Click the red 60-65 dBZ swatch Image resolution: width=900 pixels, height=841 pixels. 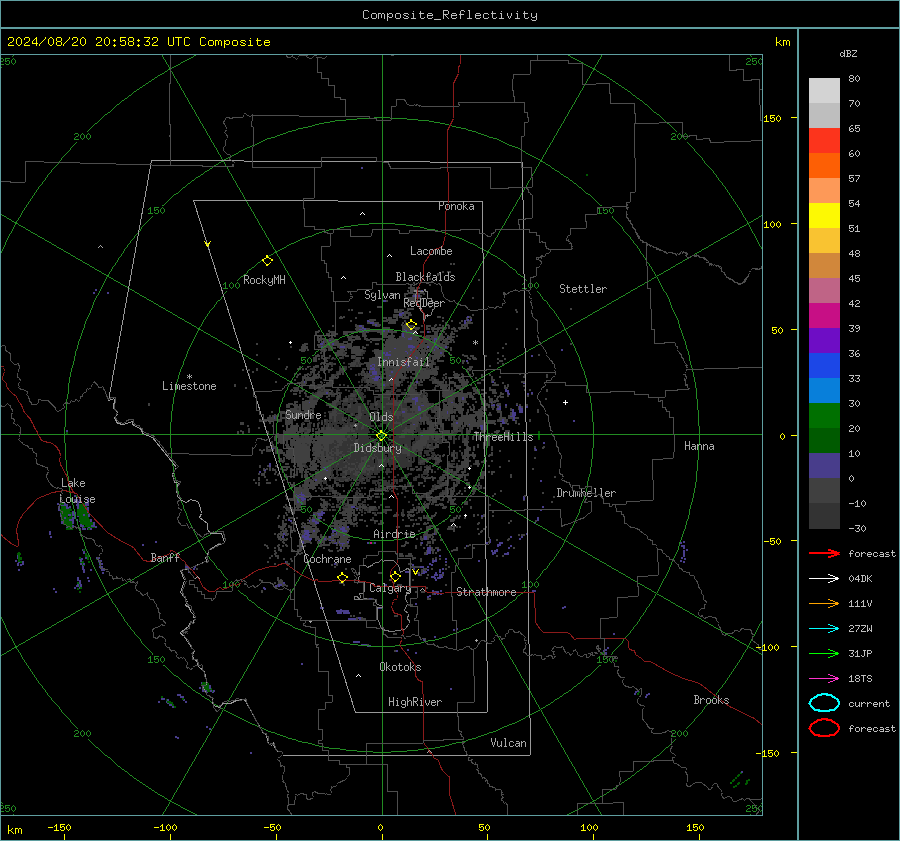[824, 140]
